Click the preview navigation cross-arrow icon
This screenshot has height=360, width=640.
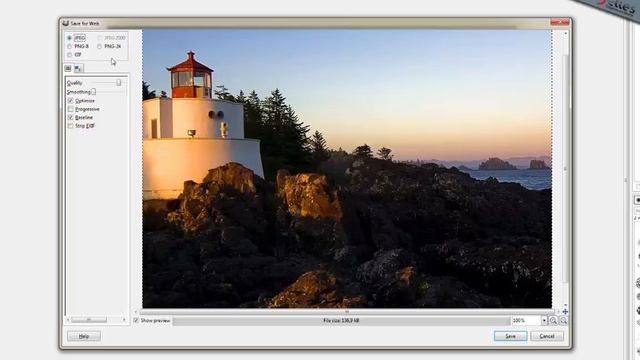click(565, 311)
